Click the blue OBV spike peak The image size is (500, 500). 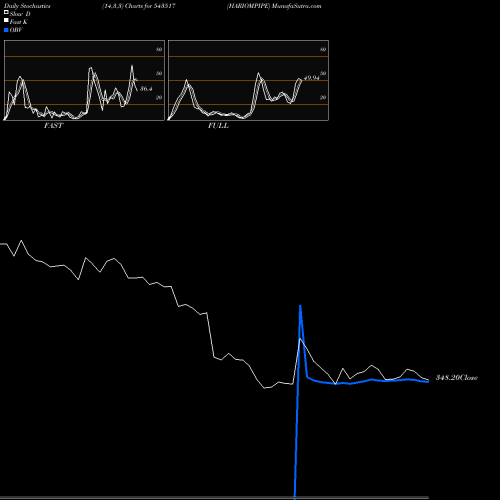pyautogui.click(x=300, y=306)
